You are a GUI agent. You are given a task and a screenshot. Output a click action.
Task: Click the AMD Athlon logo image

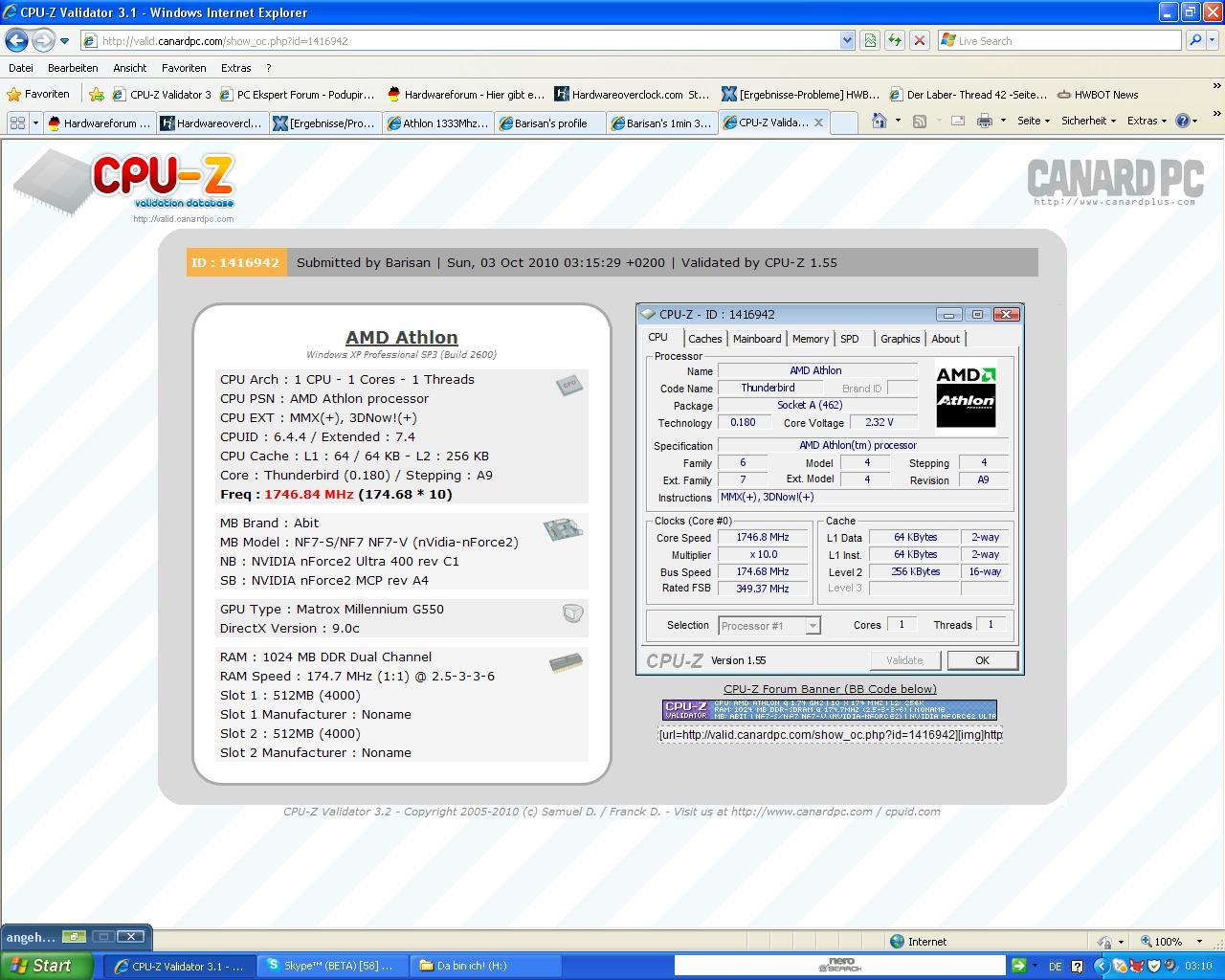coord(966,396)
